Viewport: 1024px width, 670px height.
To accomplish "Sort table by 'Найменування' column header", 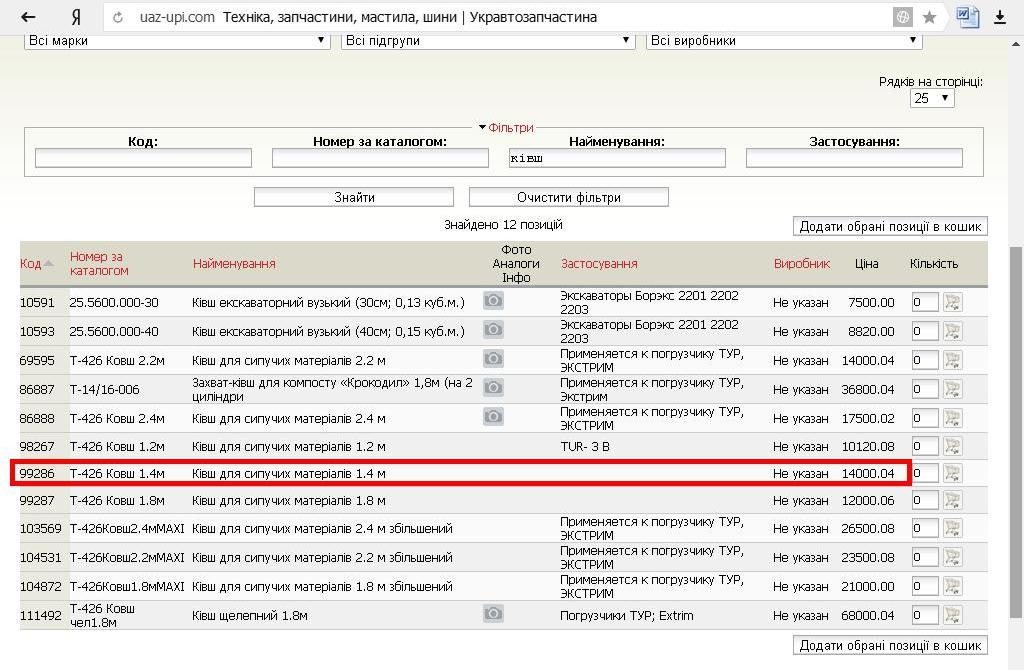I will 234,264.
